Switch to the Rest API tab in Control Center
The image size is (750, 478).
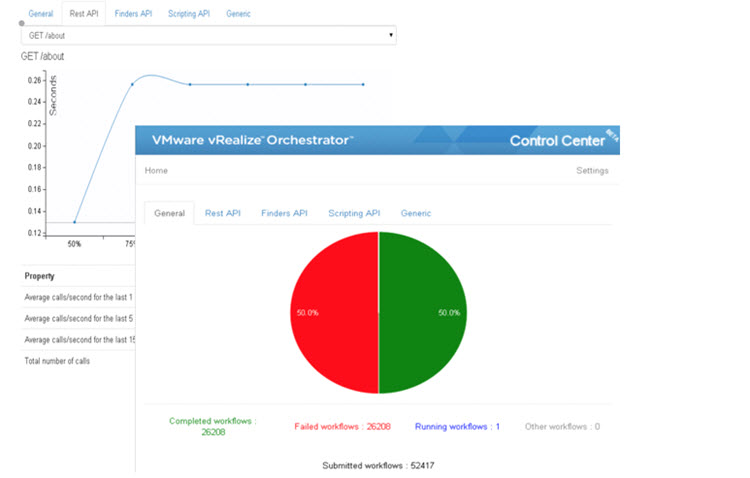(222, 213)
